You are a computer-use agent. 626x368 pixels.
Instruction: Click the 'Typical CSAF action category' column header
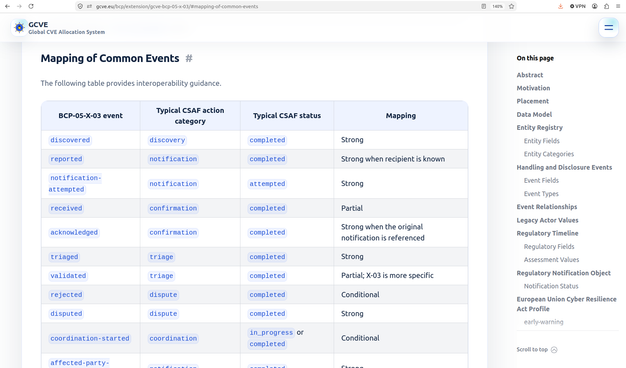[x=190, y=116]
